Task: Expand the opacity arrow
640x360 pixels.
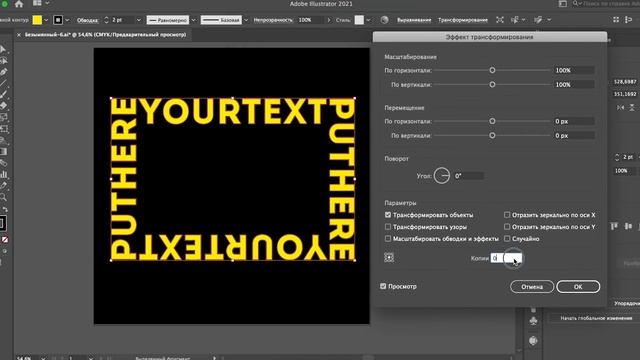Action: (329, 20)
